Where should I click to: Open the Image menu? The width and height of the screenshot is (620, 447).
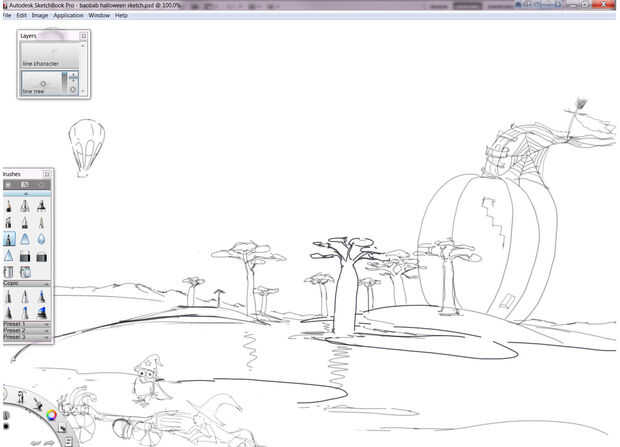pos(40,15)
